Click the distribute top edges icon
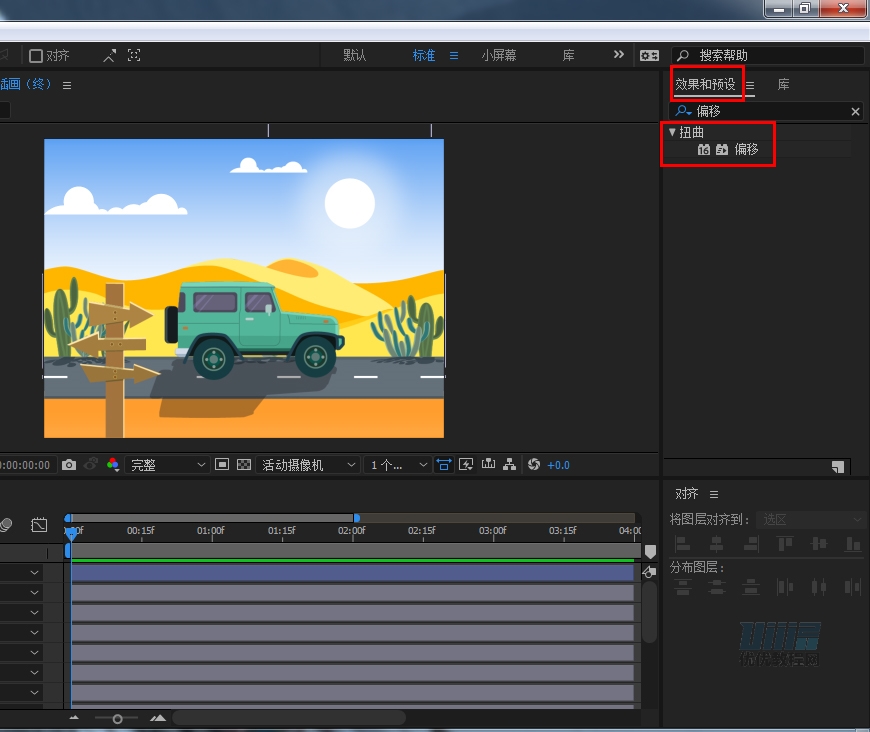Screen dimensions: 870x732 683,587
